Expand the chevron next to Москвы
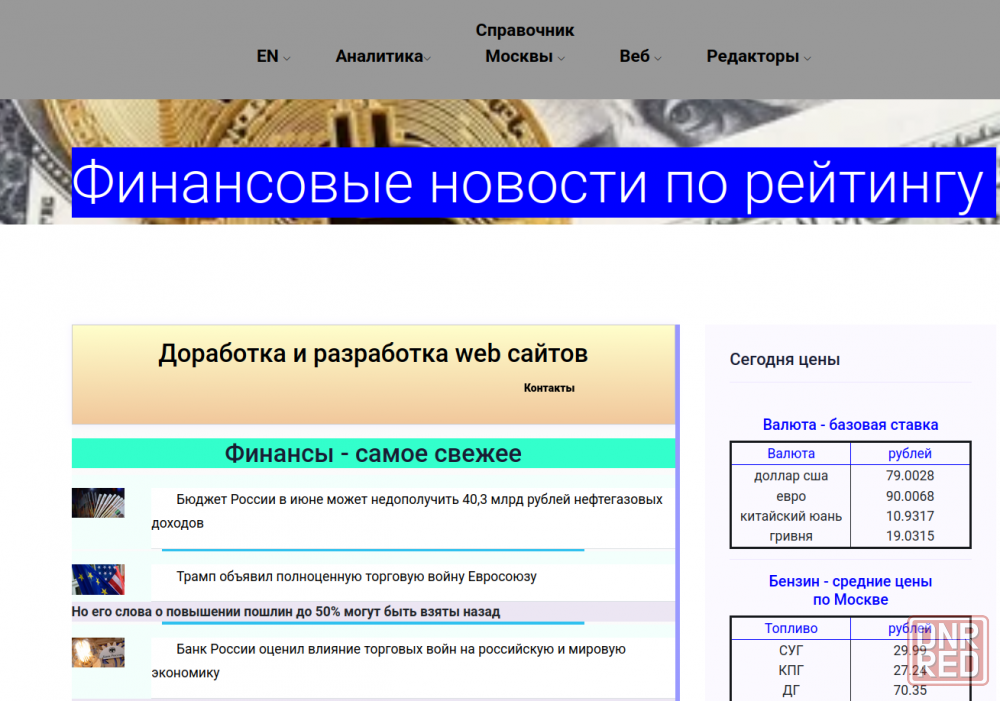Image resolution: width=1000 pixels, height=701 pixels. coord(561,58)
